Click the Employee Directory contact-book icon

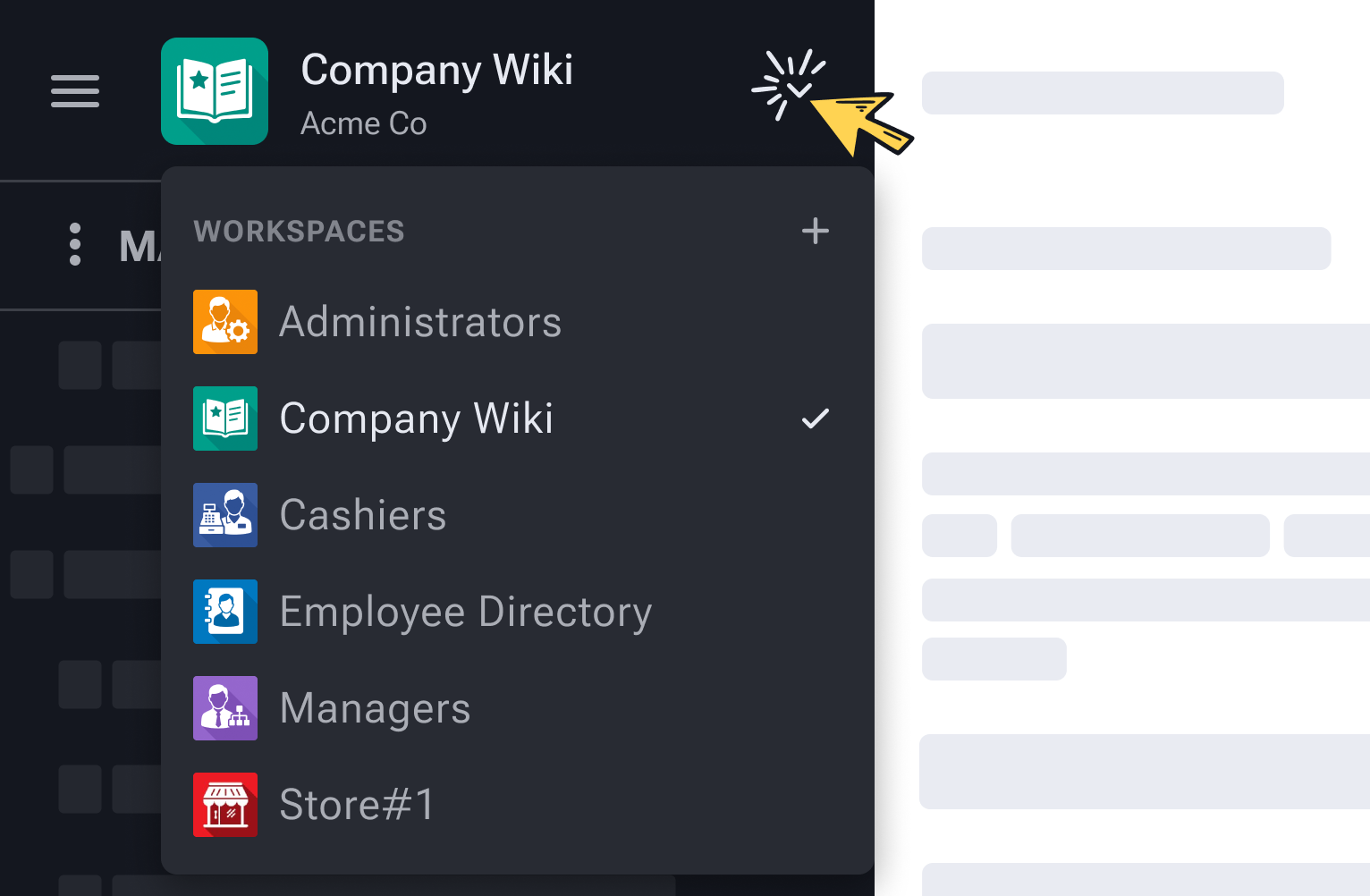coord(225,612)
